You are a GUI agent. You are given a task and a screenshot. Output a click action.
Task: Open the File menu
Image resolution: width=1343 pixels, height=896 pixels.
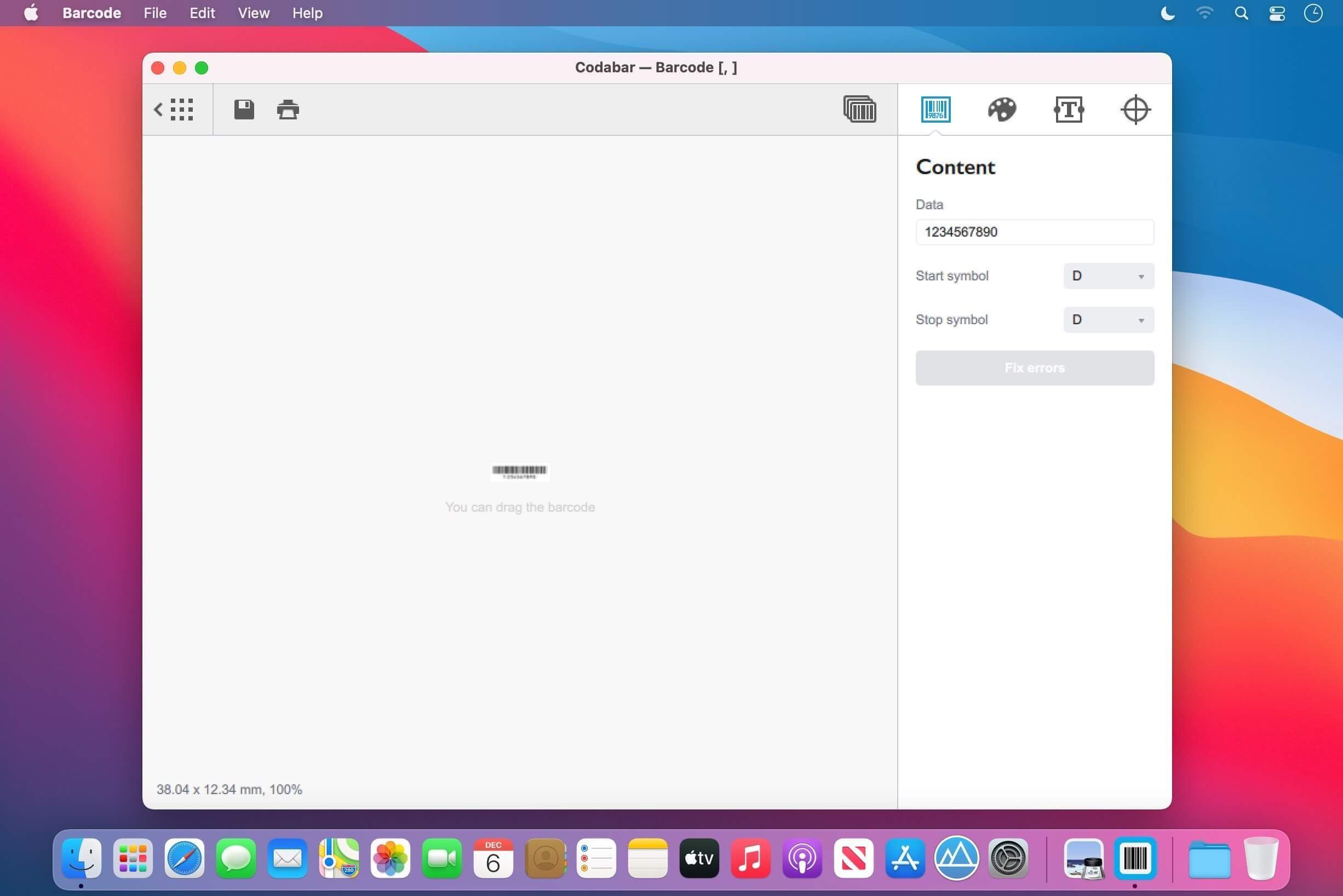pos(155,13)
